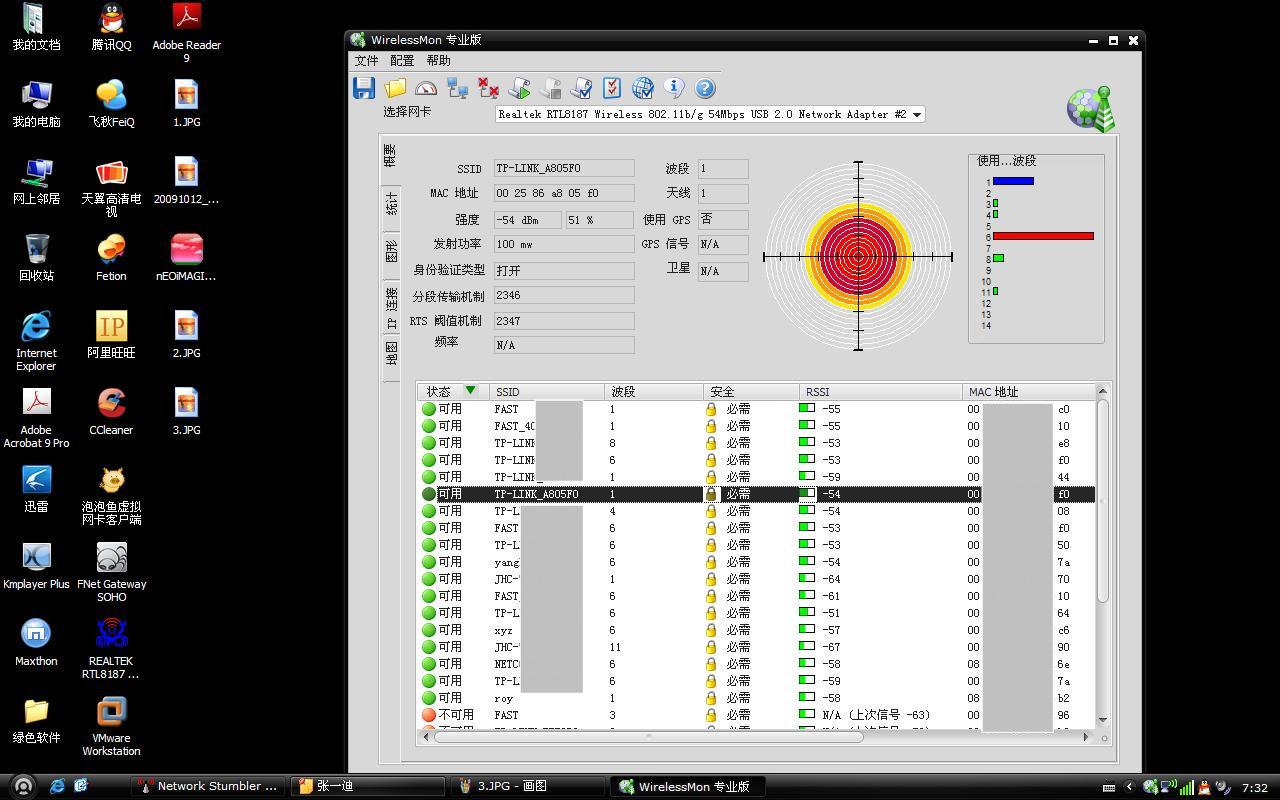Open 阿里旺旺 desktop icon
This screenshot has width=1280, height=800.
pyautogui.click(x=111, y=335)
